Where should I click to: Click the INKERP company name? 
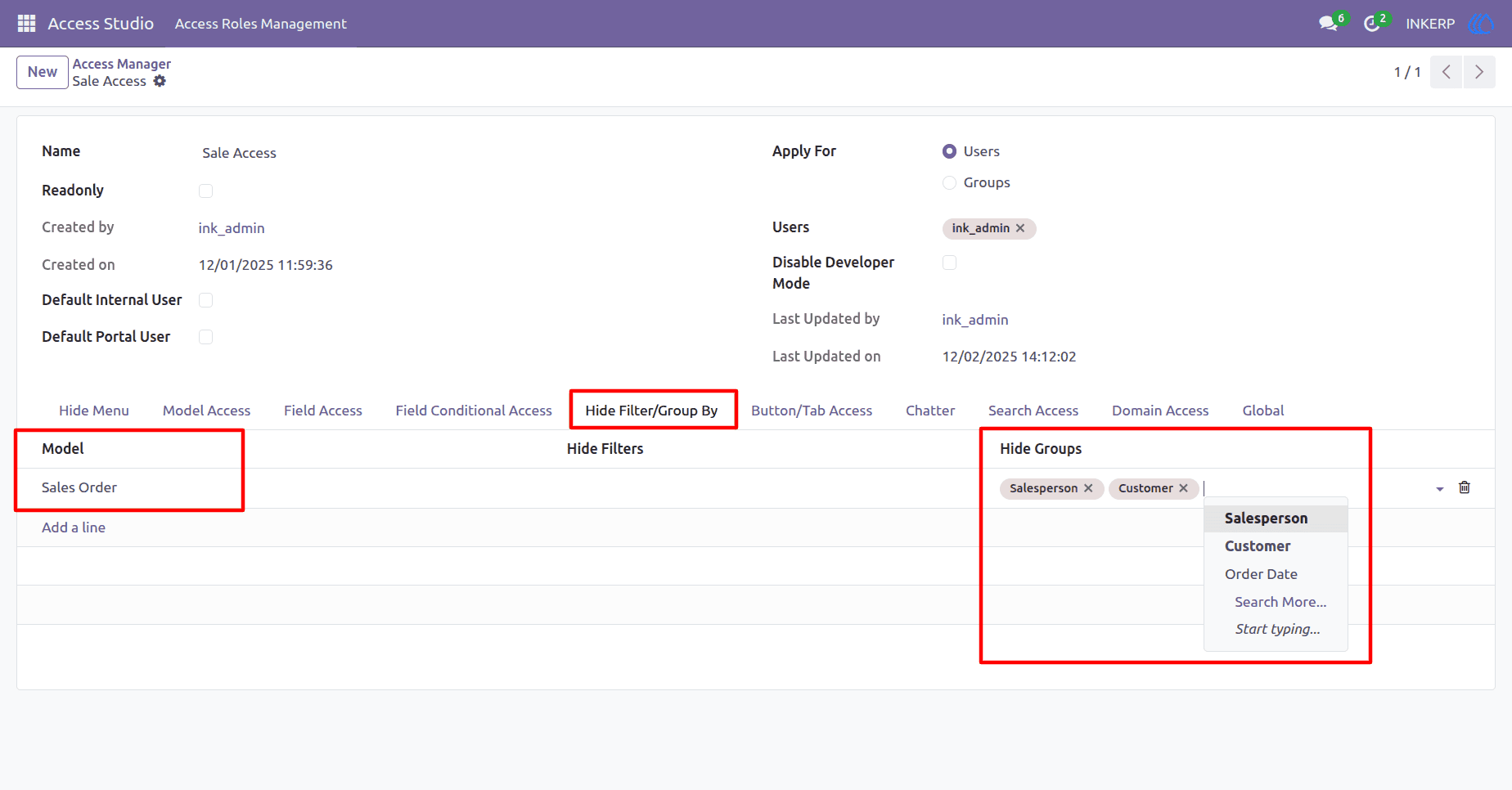pos(1430,24)
